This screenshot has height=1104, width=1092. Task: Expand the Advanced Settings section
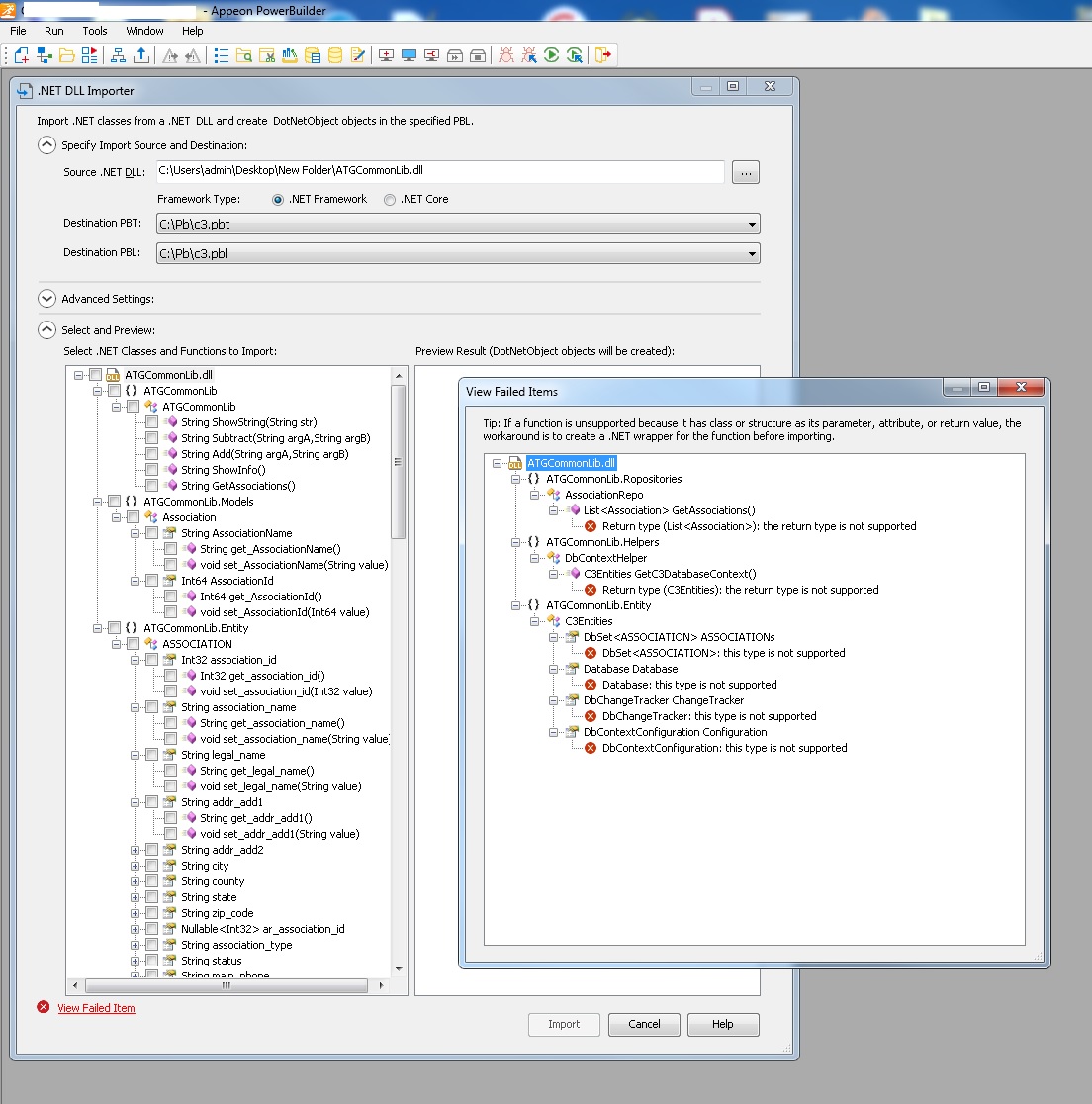pyautogui.click(x=46, y=299)
